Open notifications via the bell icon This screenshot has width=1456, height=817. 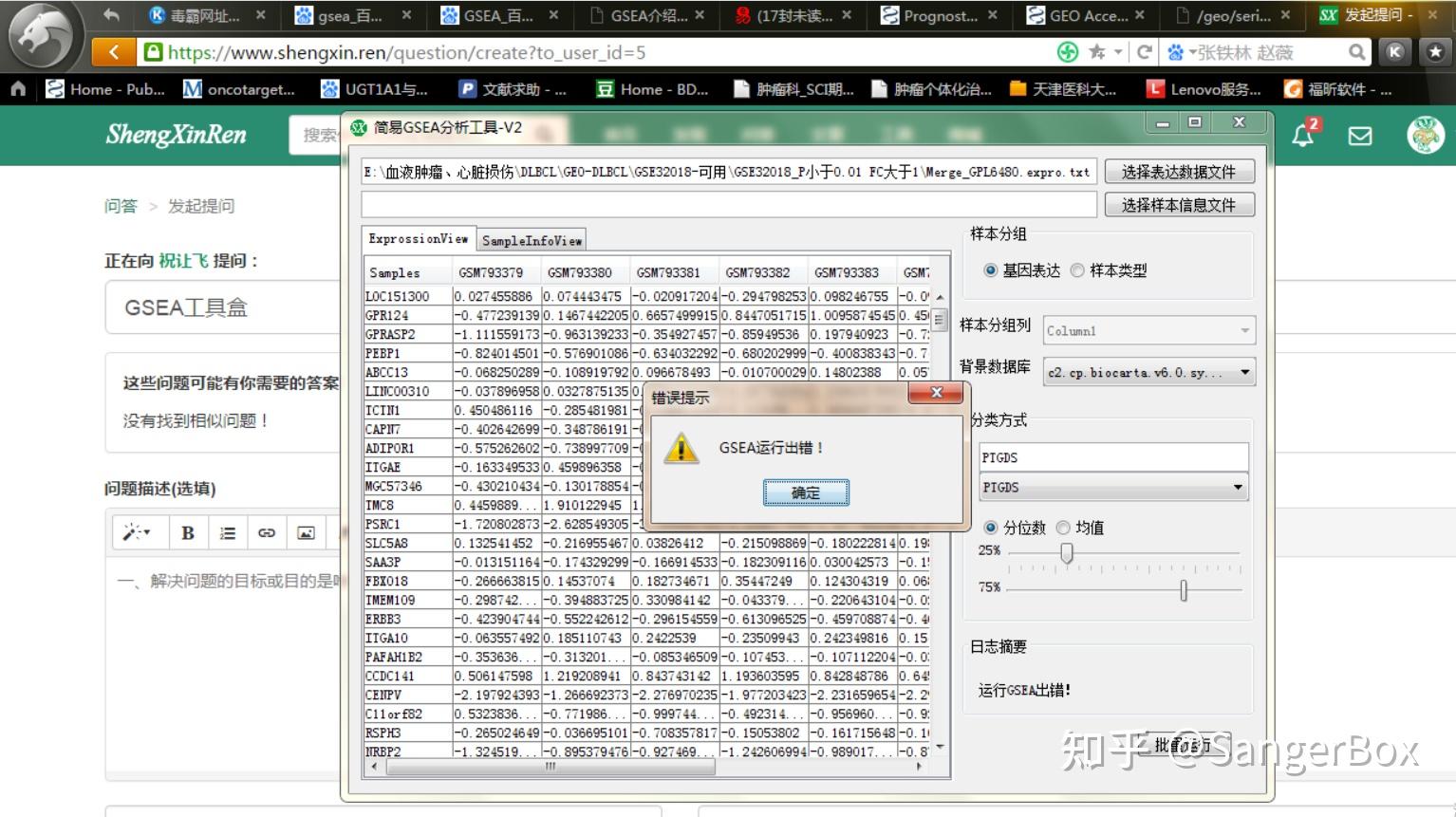(1302, 136)
